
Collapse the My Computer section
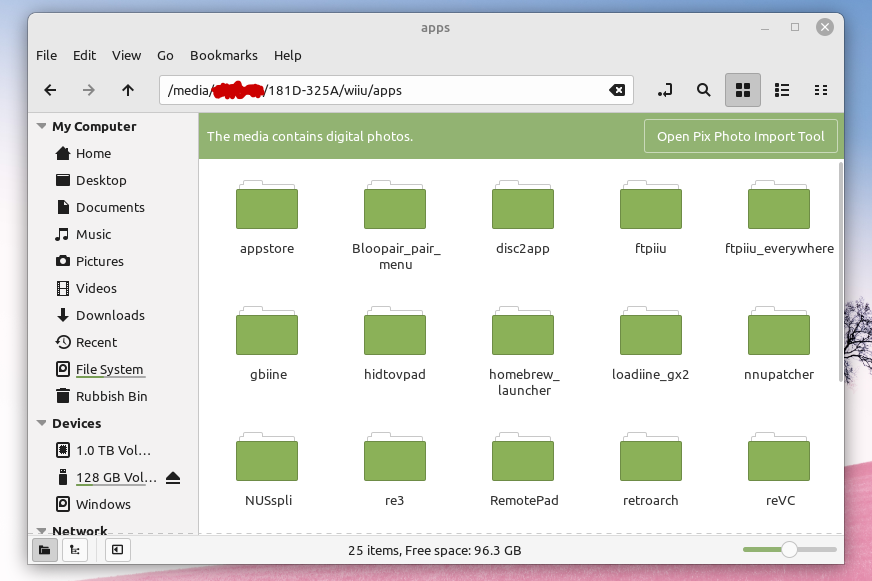click(41, 126)
